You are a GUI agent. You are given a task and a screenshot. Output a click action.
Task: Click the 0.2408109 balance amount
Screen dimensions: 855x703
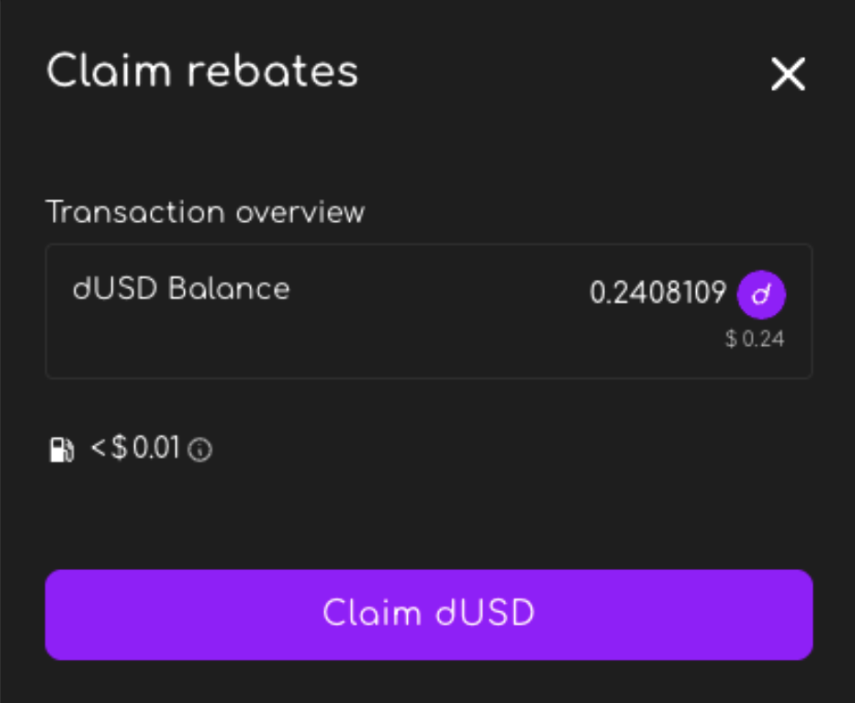click(x=657, y=293)
